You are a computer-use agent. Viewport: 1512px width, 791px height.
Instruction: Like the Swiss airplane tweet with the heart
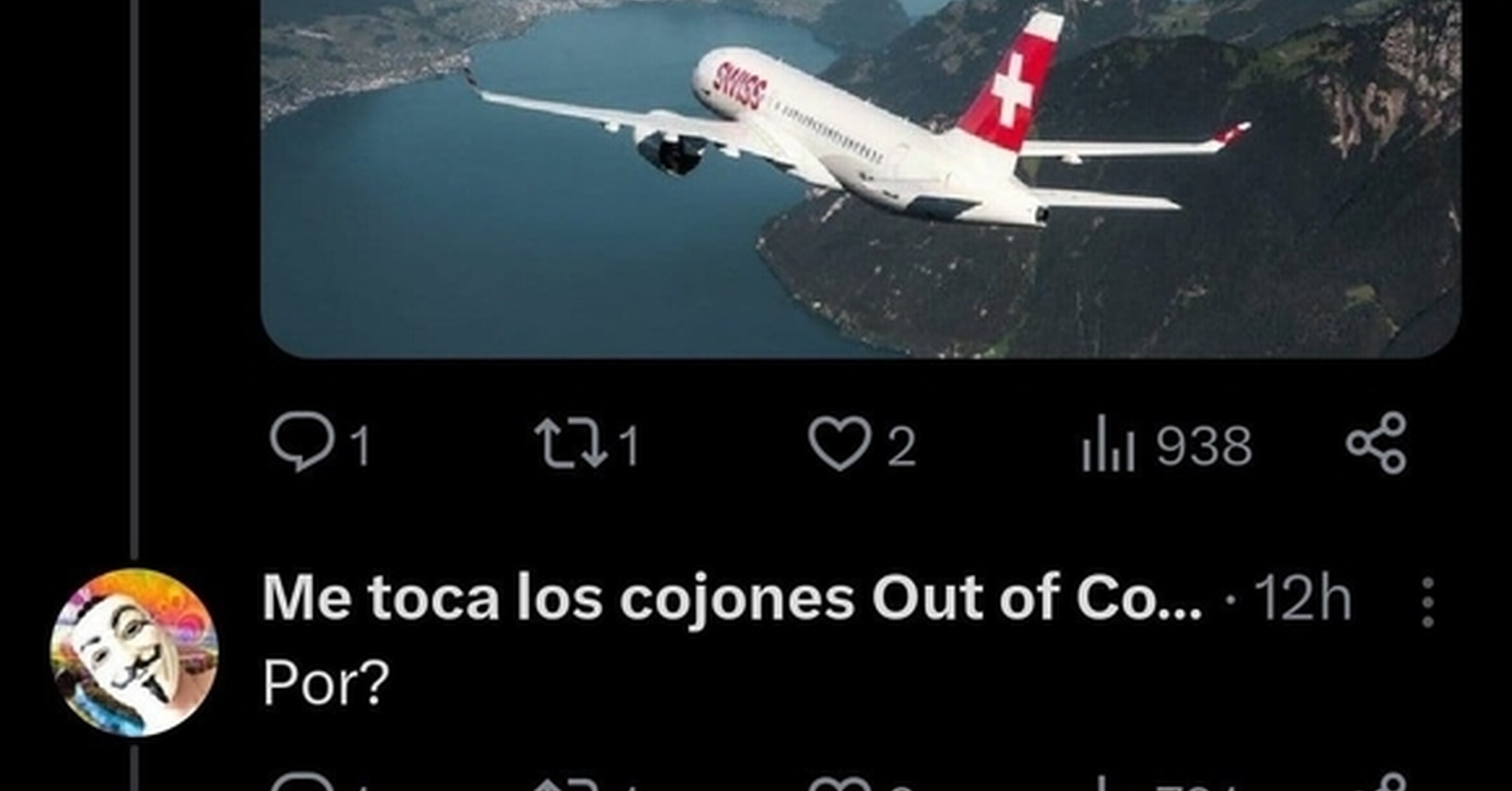pos(840,444)
